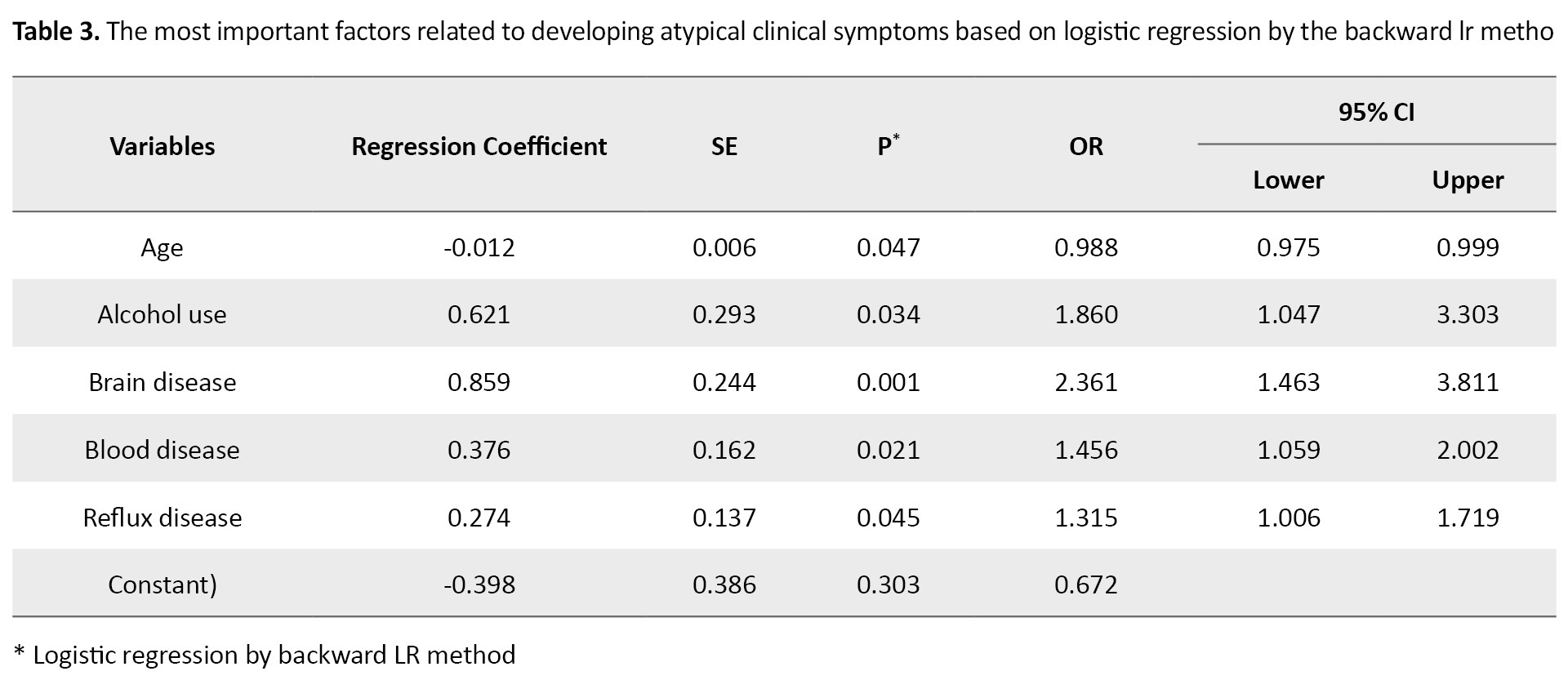Screen dimensions: 1568x680
Task: Click the 95% CI header
Action: pyautogui.click(x=1376, y=112)
